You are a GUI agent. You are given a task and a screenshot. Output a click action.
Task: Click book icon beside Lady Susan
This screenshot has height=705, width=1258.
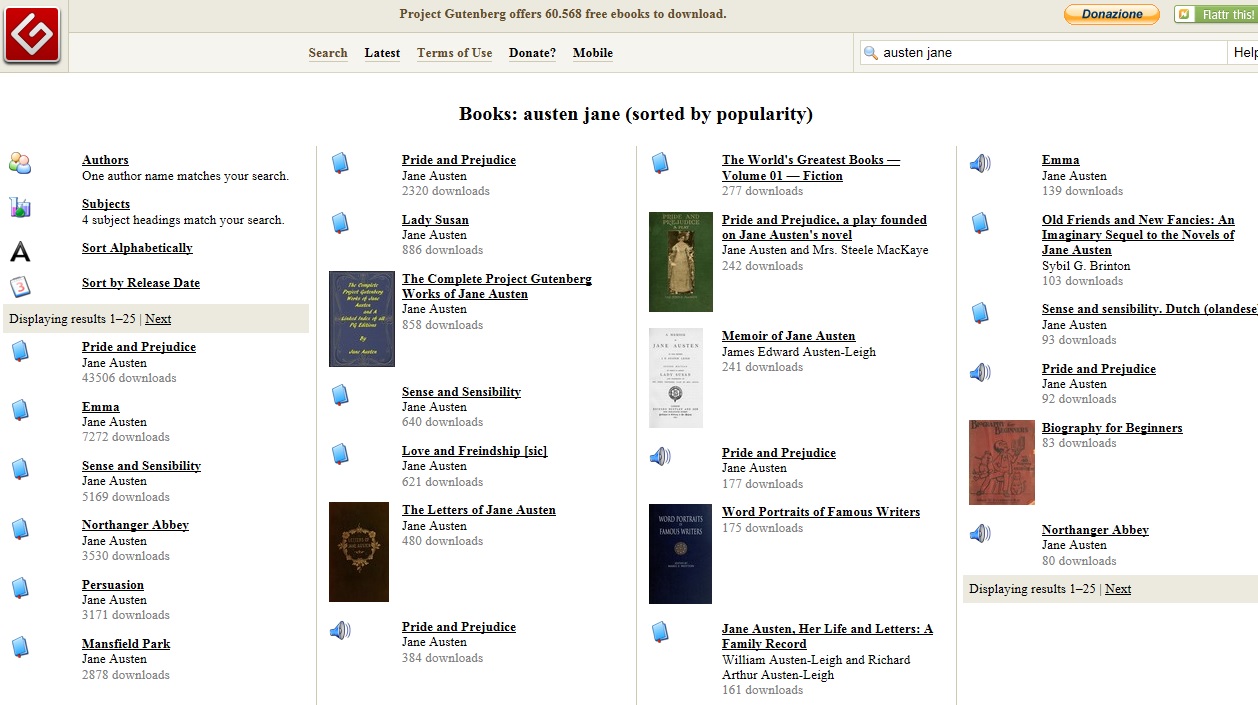[x=340, y=223]
